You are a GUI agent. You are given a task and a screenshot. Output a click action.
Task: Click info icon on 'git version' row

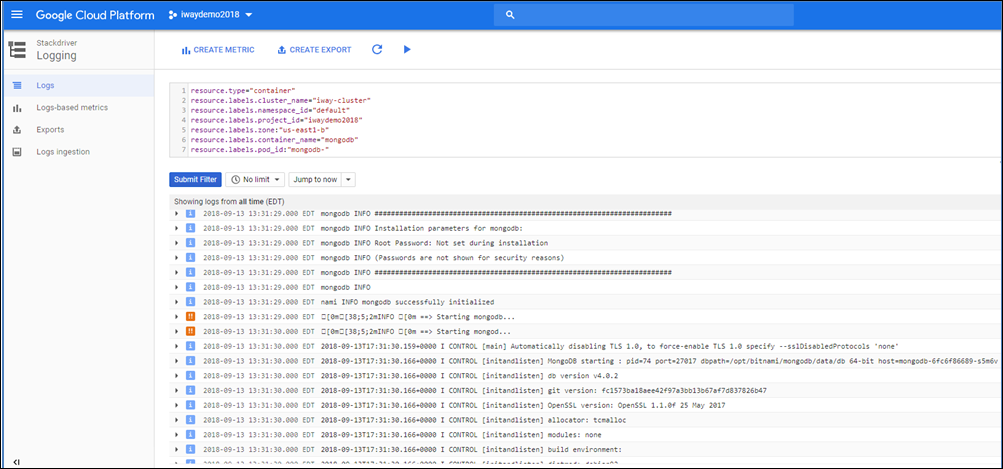point(190,390)
